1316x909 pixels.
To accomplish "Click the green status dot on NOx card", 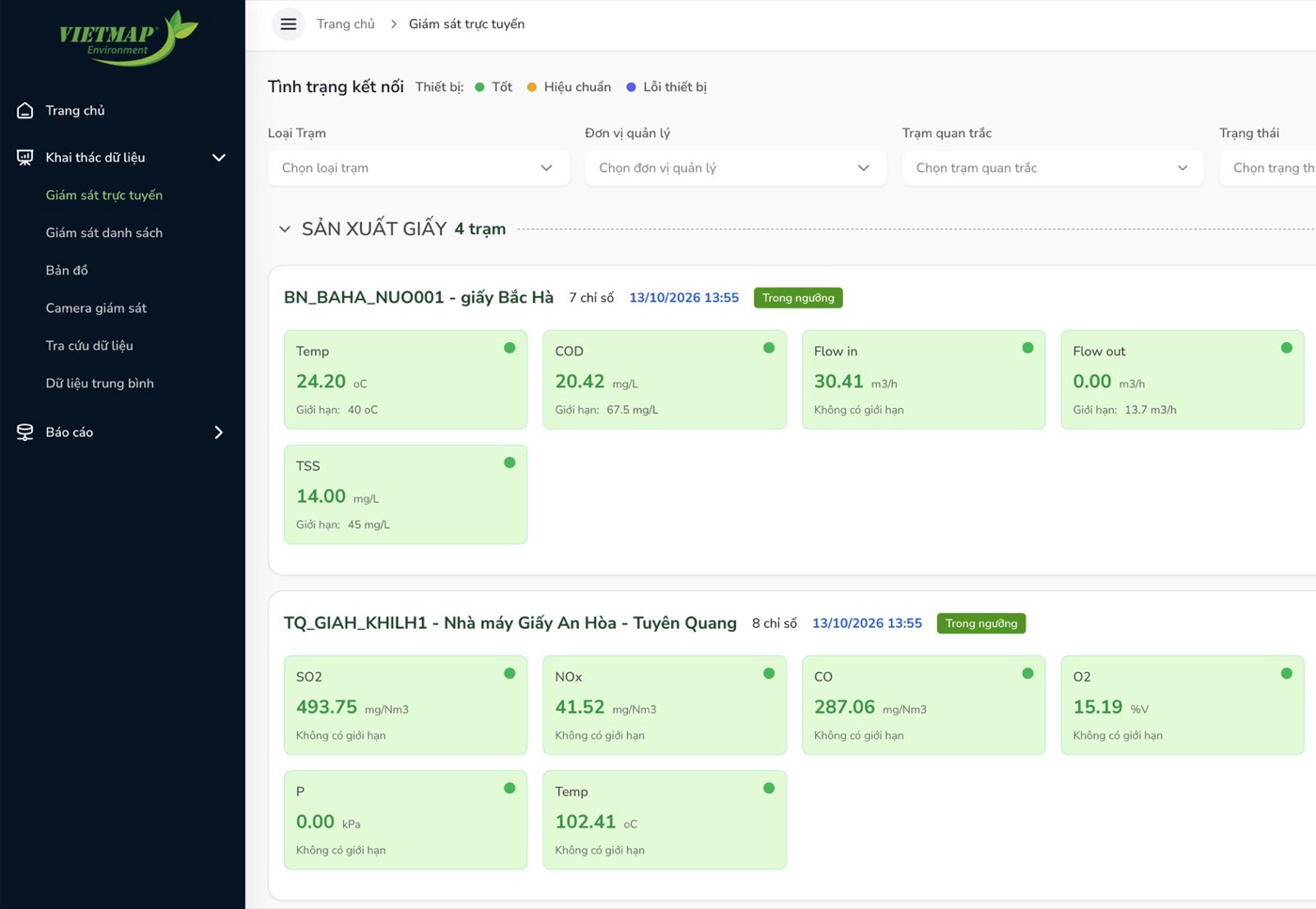I will (x=769, y=673).
